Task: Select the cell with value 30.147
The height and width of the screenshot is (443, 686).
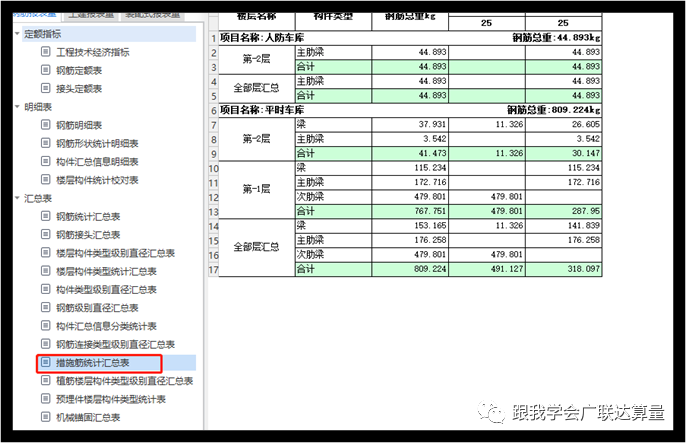Action: click(564, 153)
